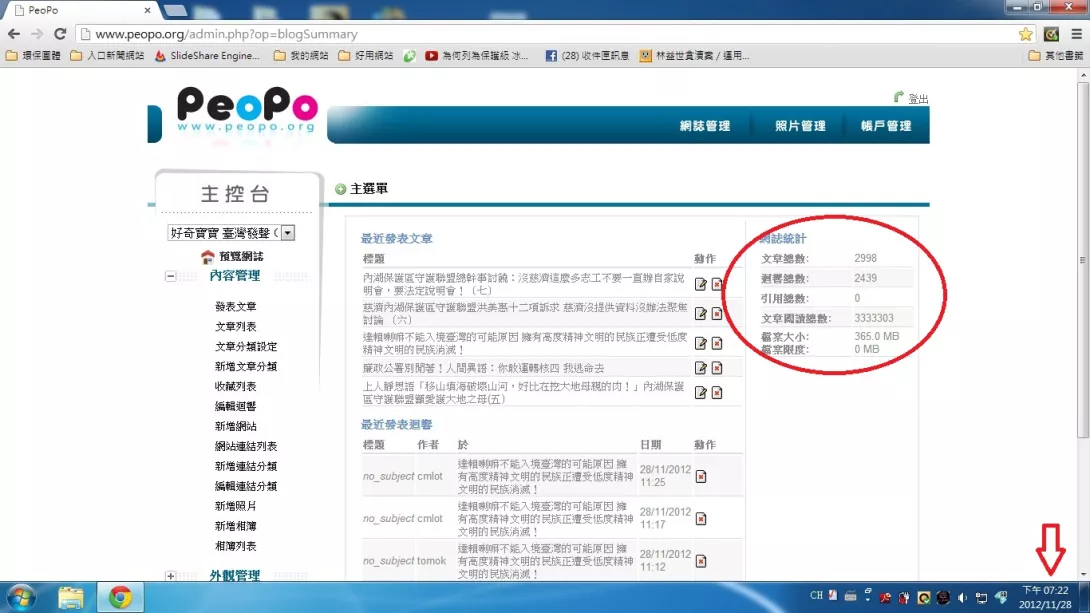The image size is (1090, 613).
Task: Click the CH input language indicator
Action: [x=816, y=596]
